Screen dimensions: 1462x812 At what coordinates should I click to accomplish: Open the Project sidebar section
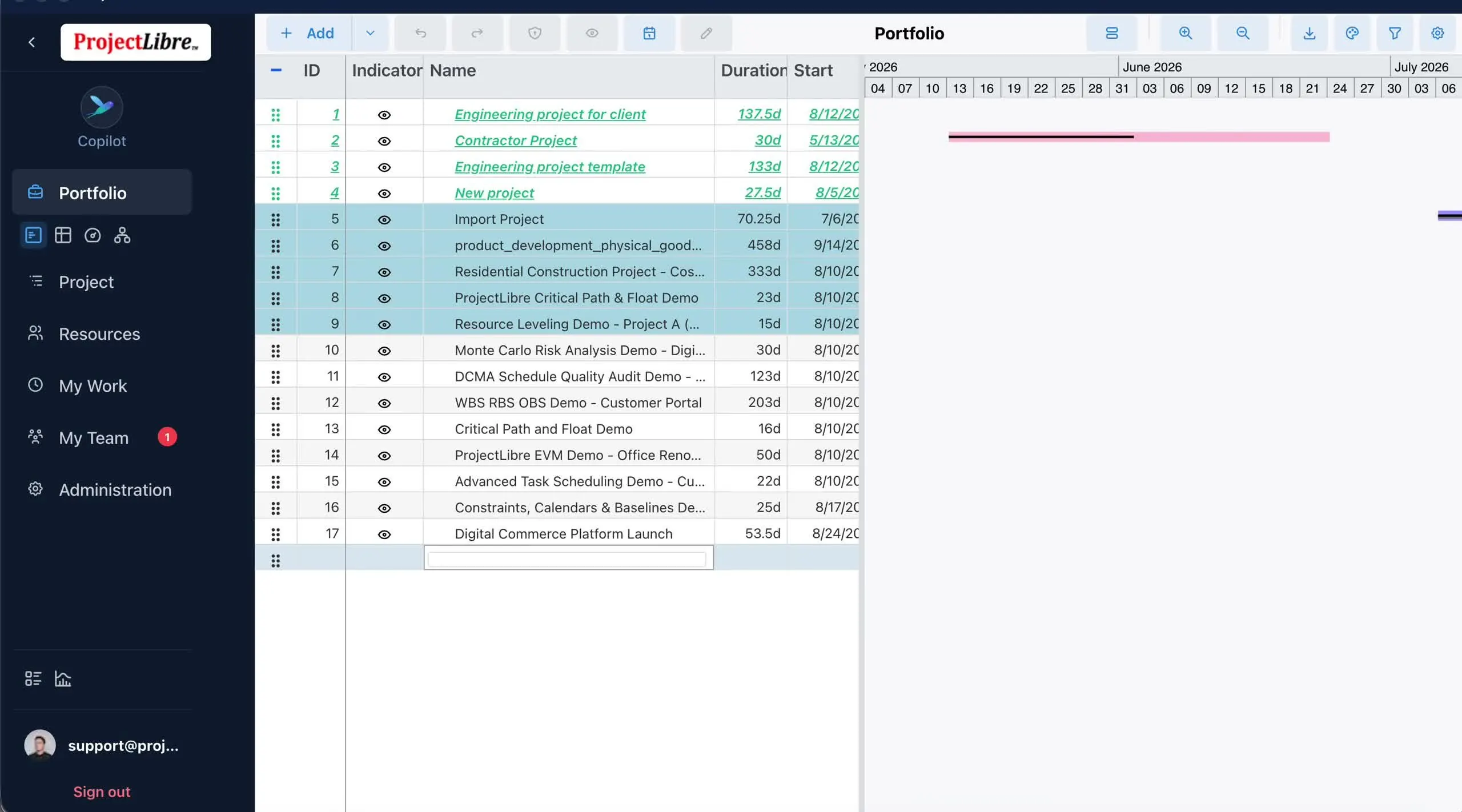coord(102,282)
